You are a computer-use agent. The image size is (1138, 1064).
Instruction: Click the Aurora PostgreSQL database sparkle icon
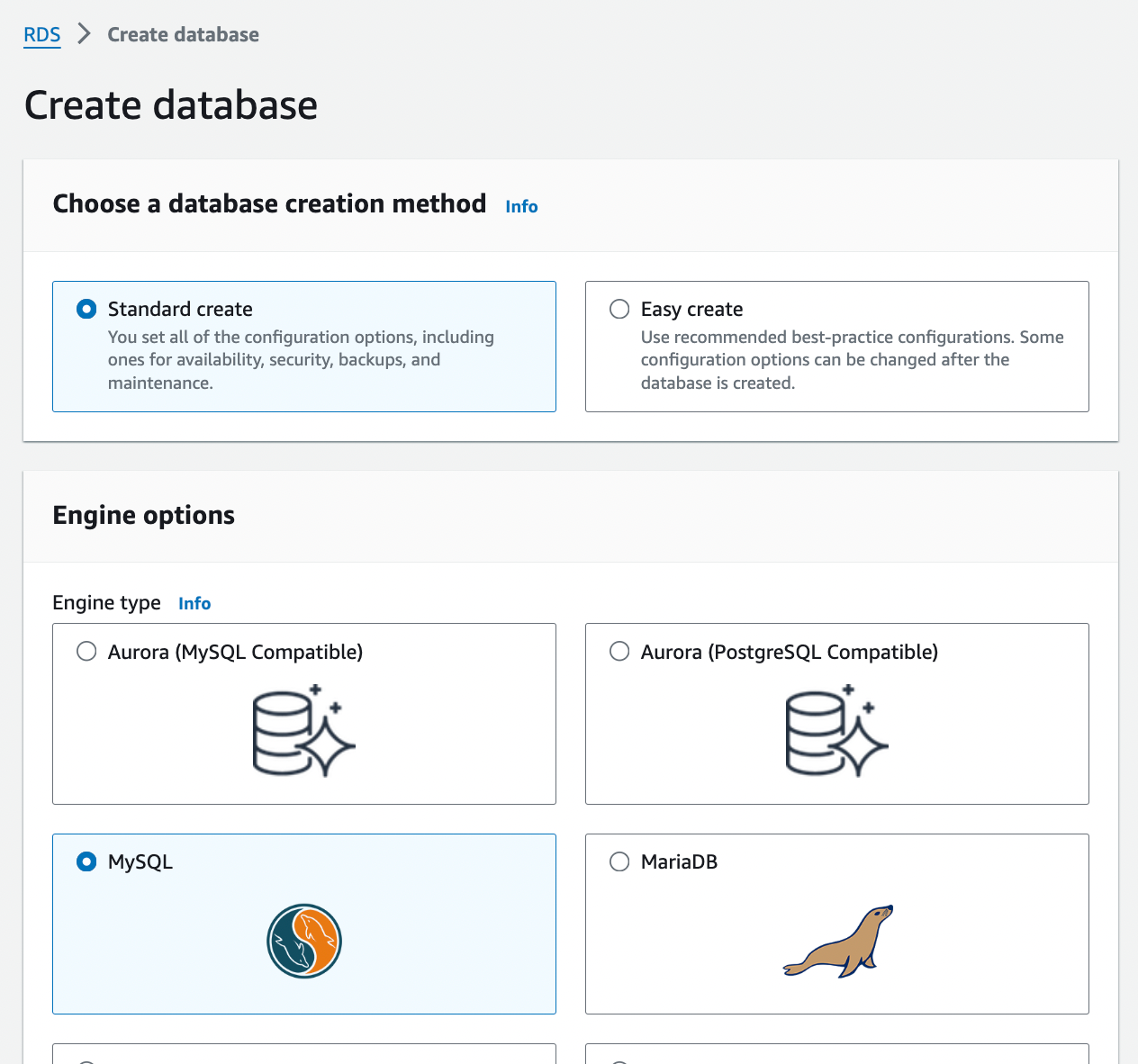click(x=837, y=731)
